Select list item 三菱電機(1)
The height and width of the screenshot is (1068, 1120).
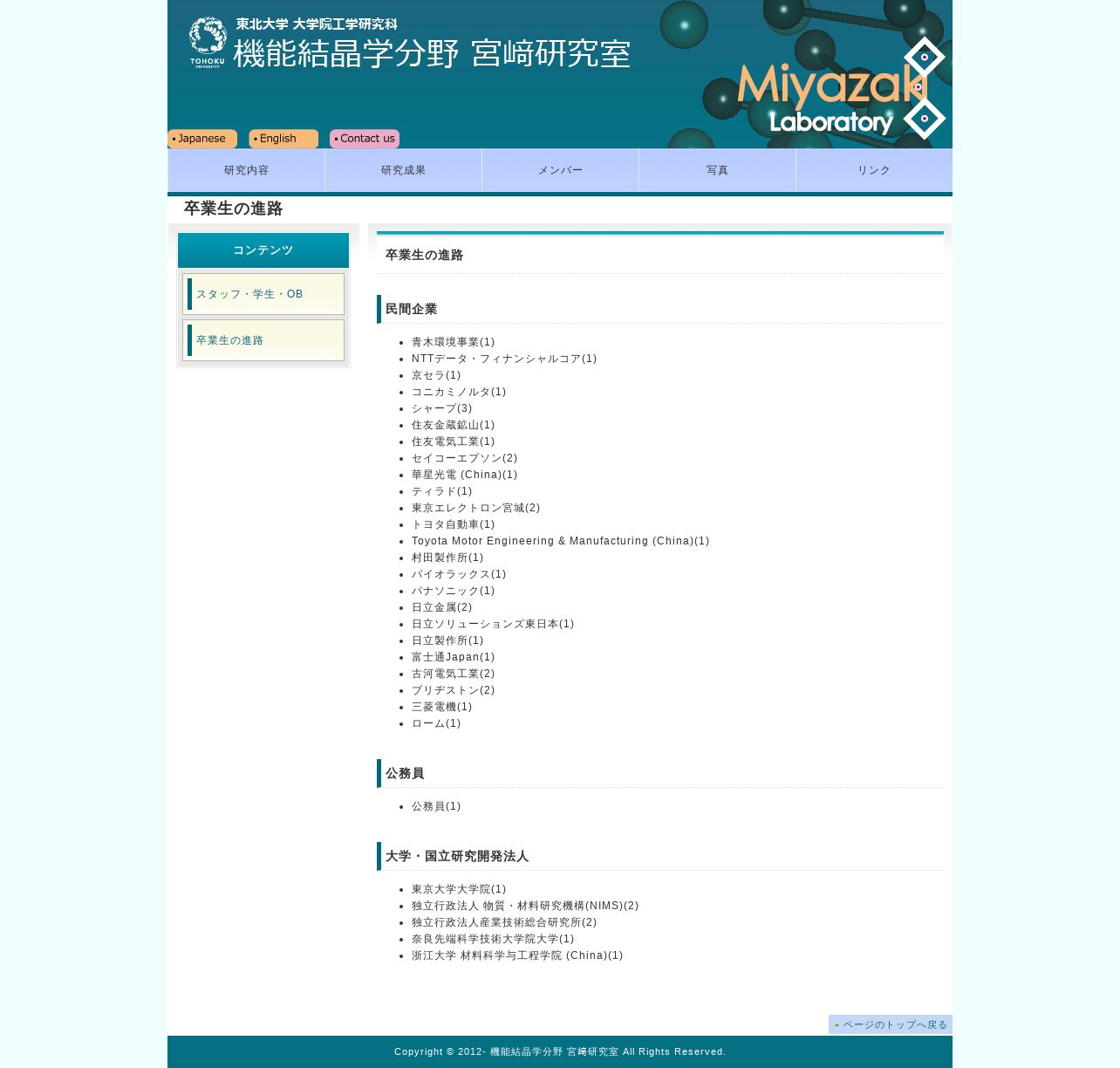(x=442, y=707)
